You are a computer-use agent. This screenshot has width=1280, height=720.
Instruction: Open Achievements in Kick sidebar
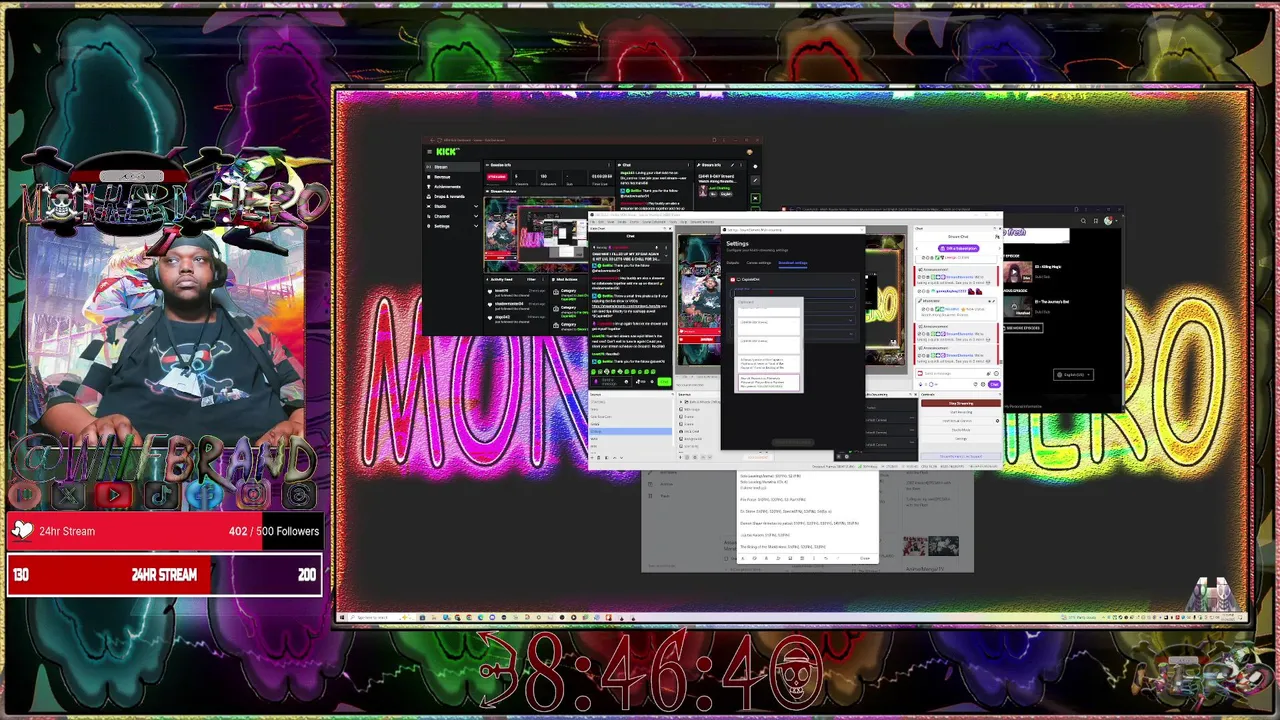coord(451,187)
